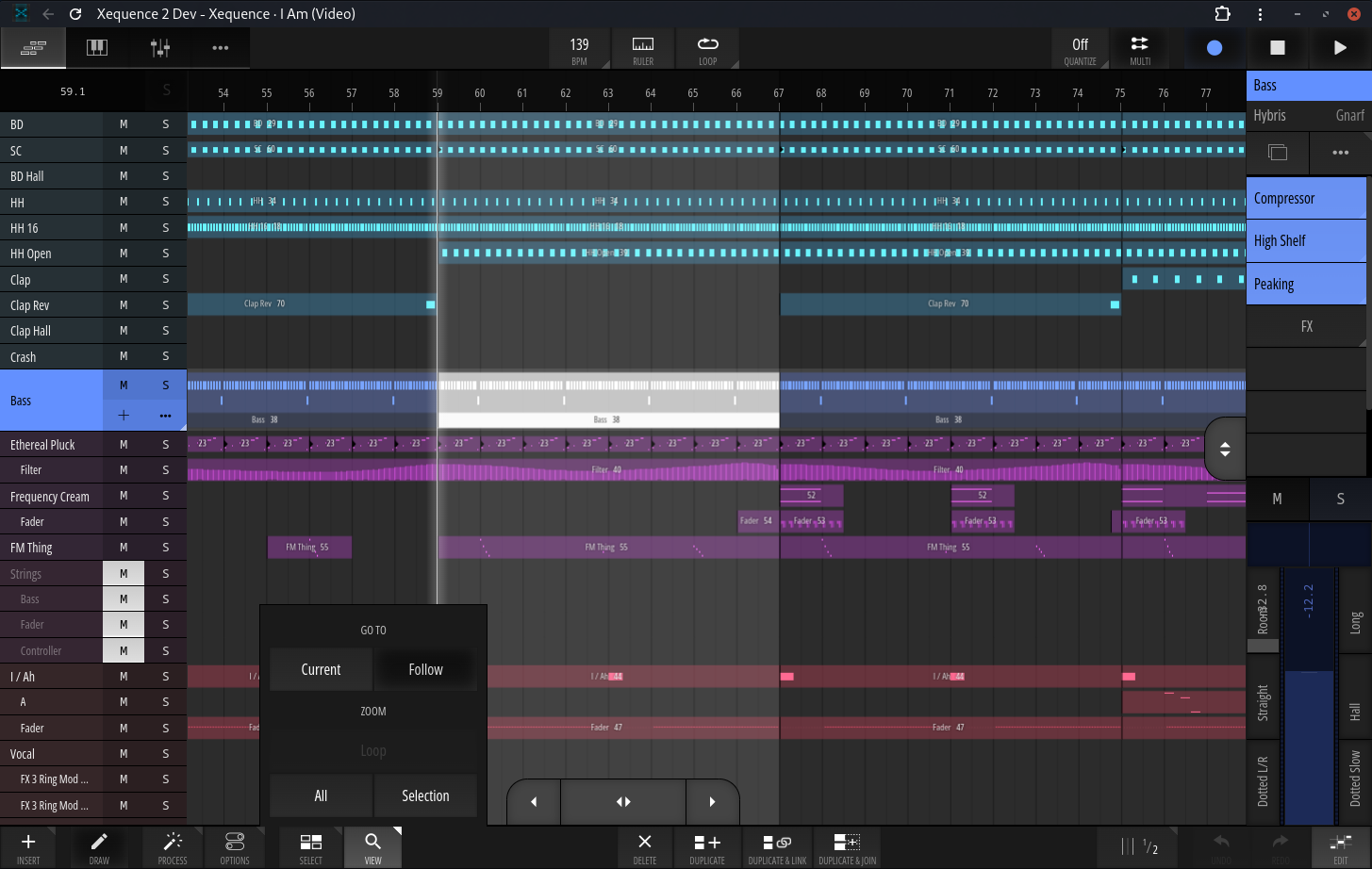Unmute the Strings track
1372x869 pixels.
point(124,573)
